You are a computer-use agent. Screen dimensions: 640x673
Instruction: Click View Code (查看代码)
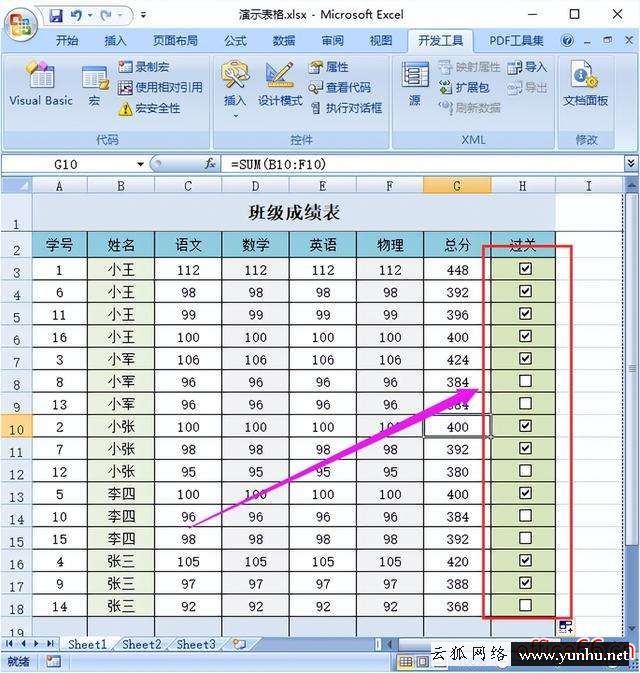point(340,88)
